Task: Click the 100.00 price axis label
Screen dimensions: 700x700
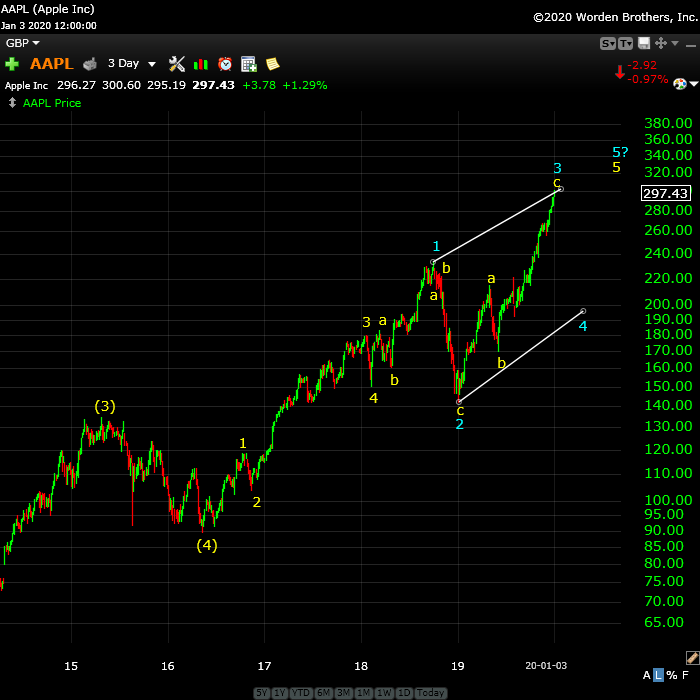Action: coord(668,500)
